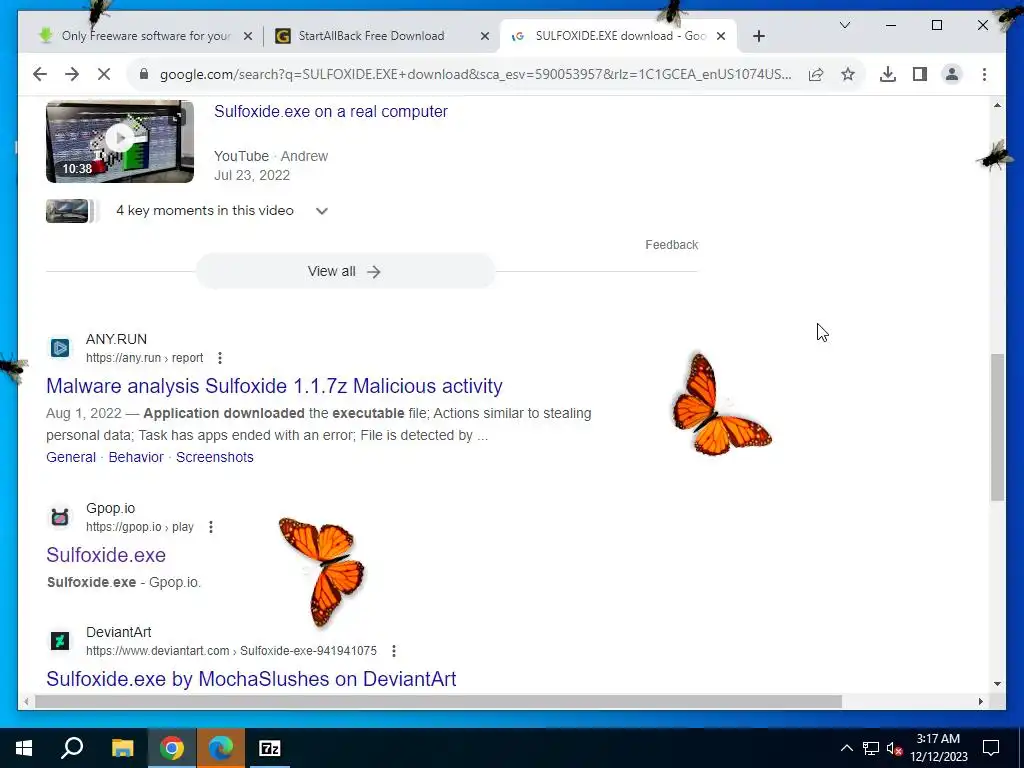Open ANY.RUN result options three dots

[220, 358]
